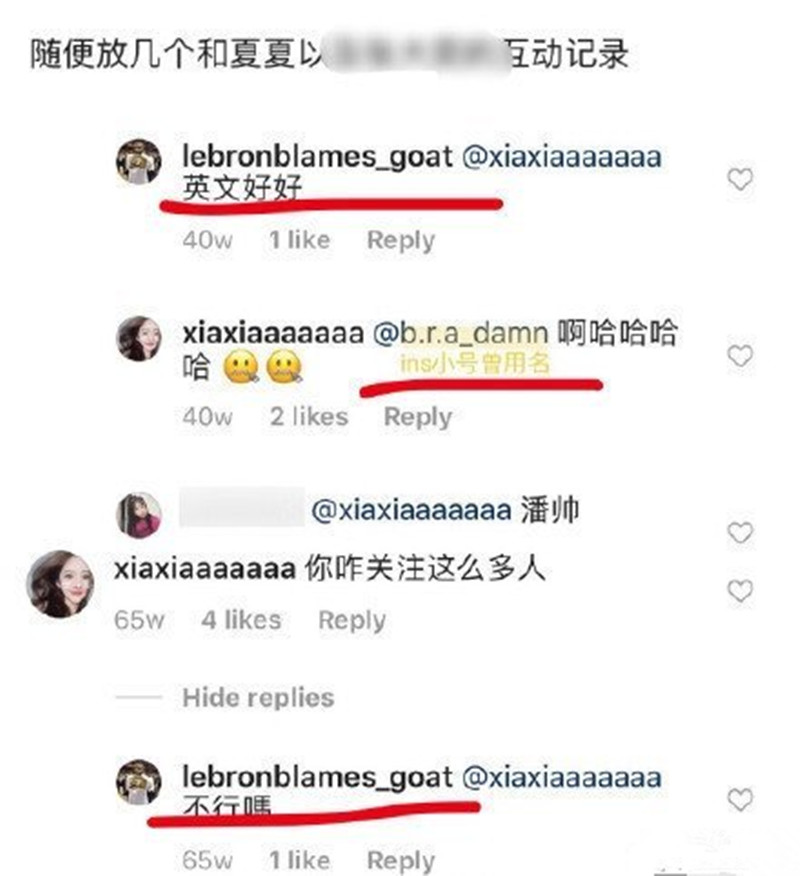Reply to the bottom '不行嗎' comment
Image resolution: width=800 pixels, height=876 pixels.
point(401,861)
